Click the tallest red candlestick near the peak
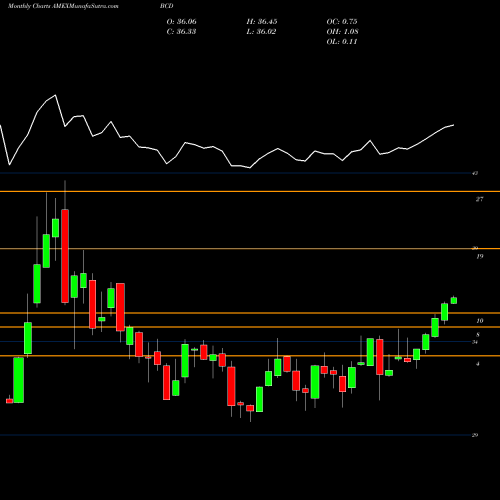The image size is (500, 500). click(65, 256)
